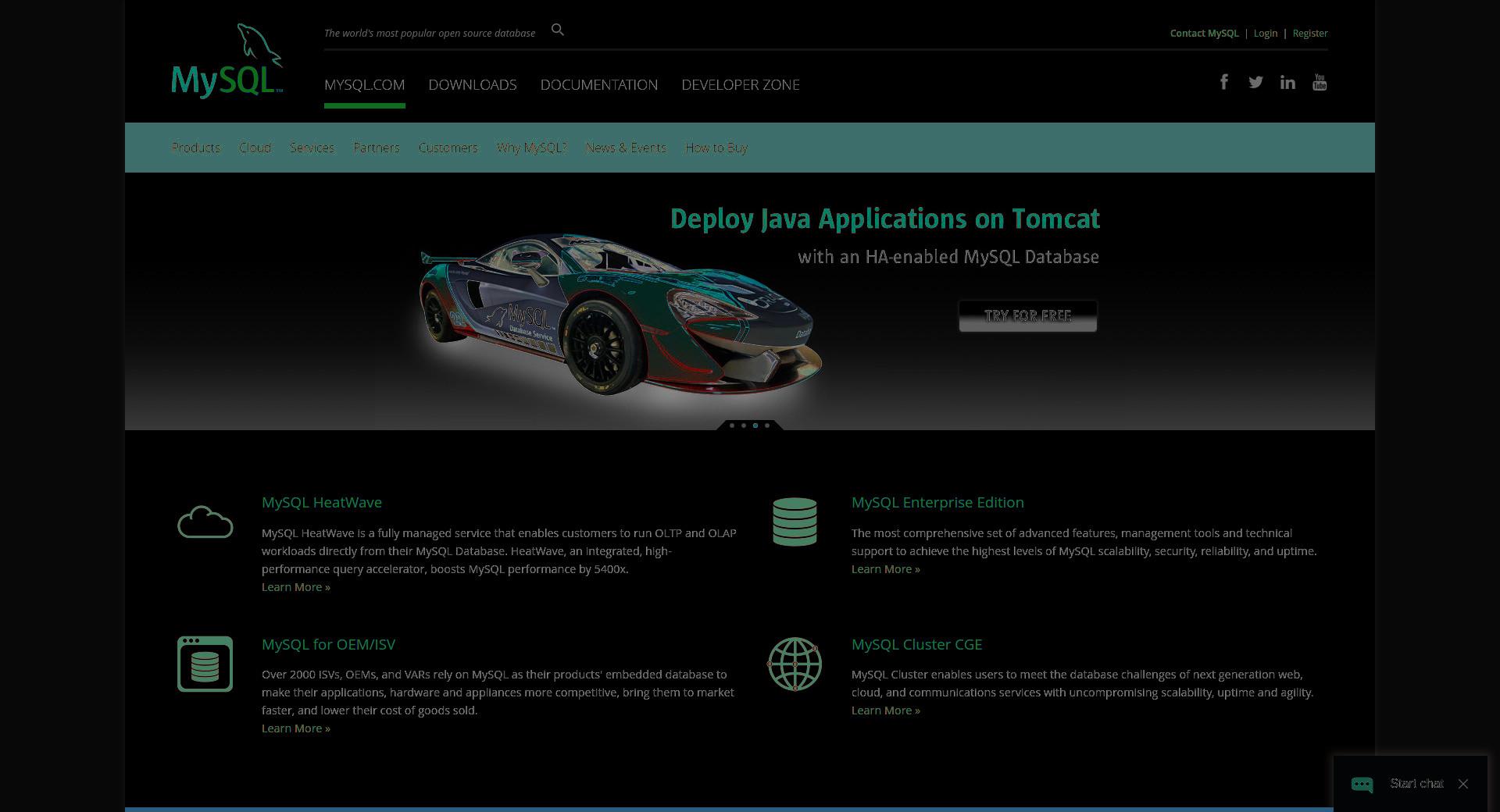Screen dimensions: 1500x812
Task: Click Learn More under Enterprise Edition
Action: pos(886,569)
